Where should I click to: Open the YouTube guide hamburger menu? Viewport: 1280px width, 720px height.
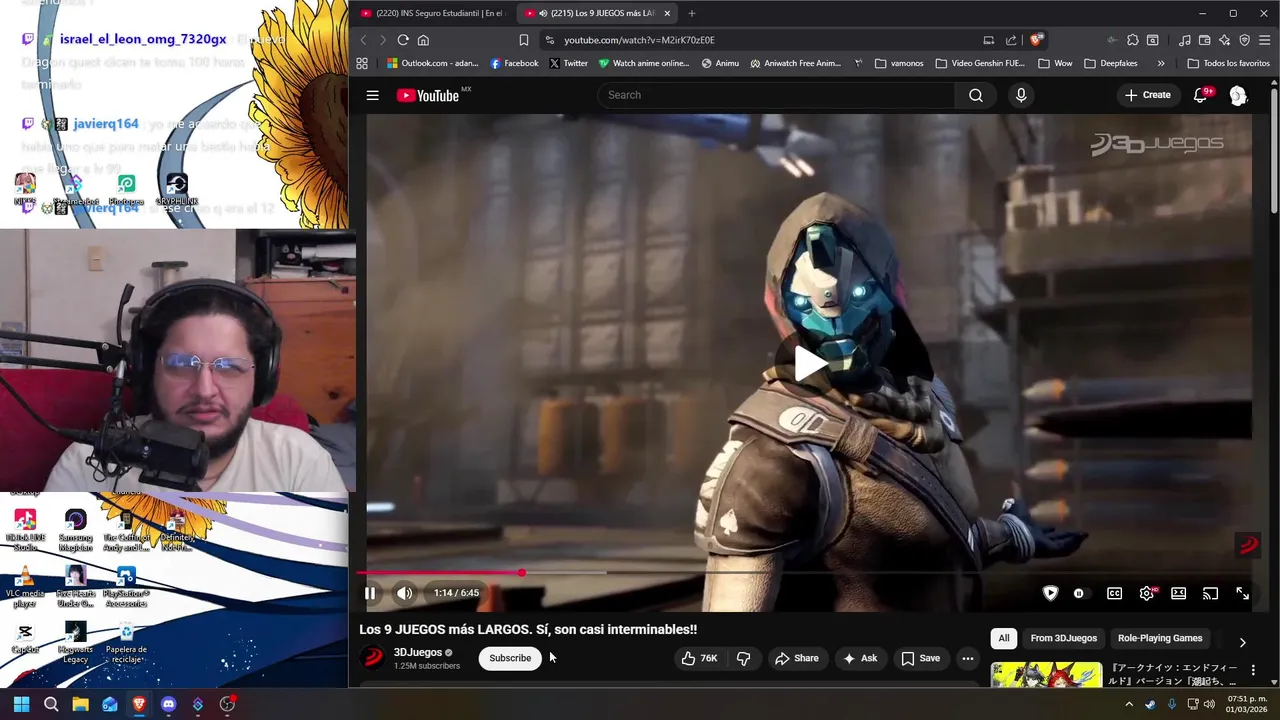point(372,96)
